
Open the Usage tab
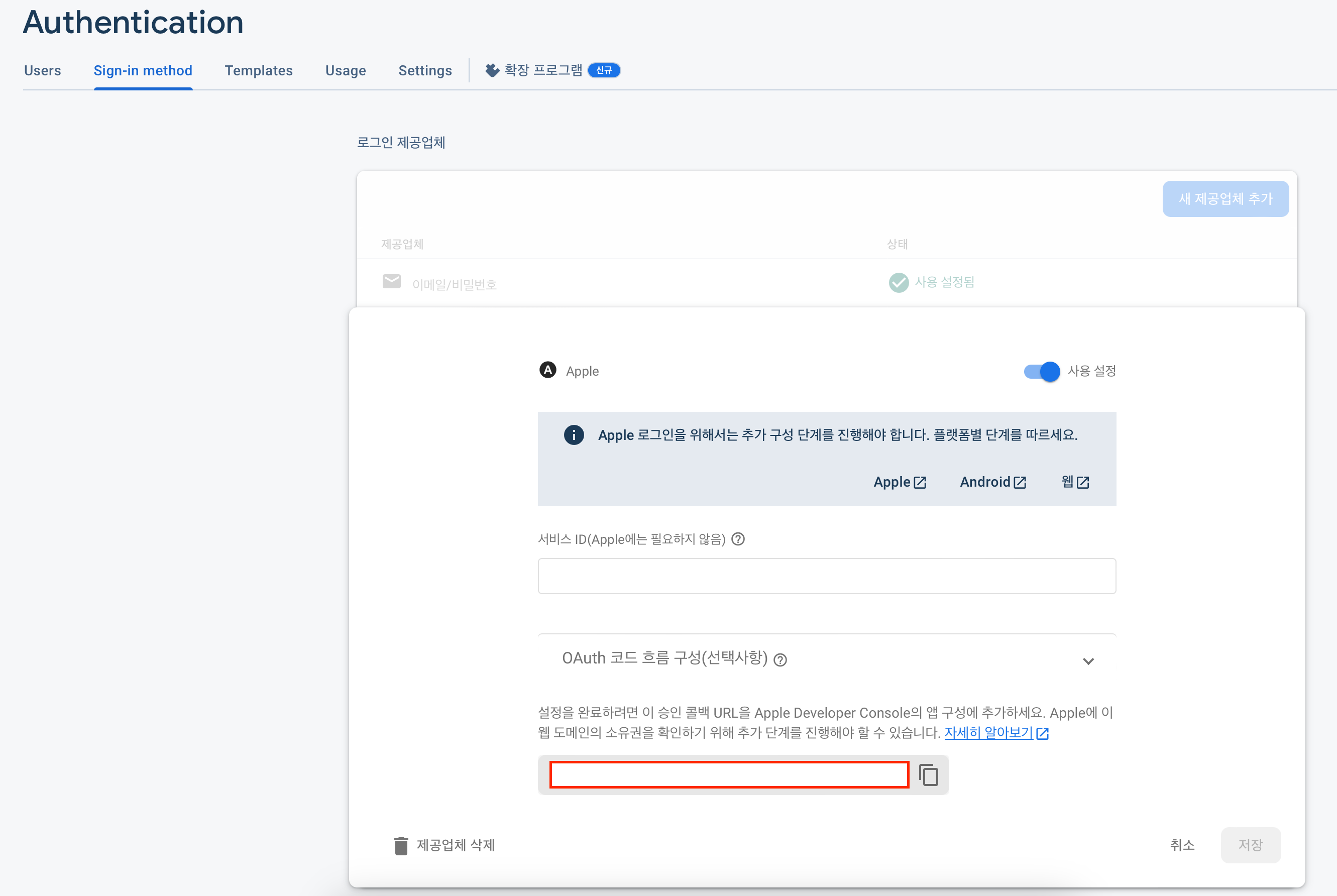(345, 70)
